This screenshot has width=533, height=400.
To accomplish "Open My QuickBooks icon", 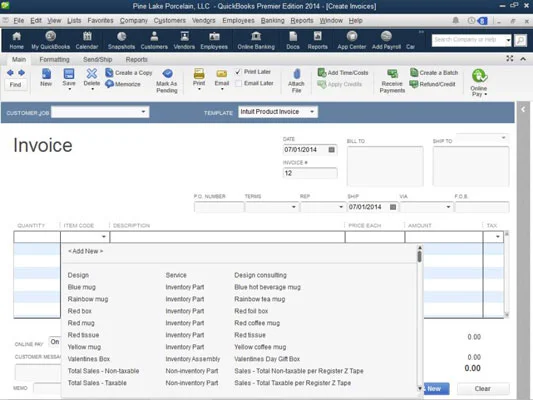I will 50,40.
